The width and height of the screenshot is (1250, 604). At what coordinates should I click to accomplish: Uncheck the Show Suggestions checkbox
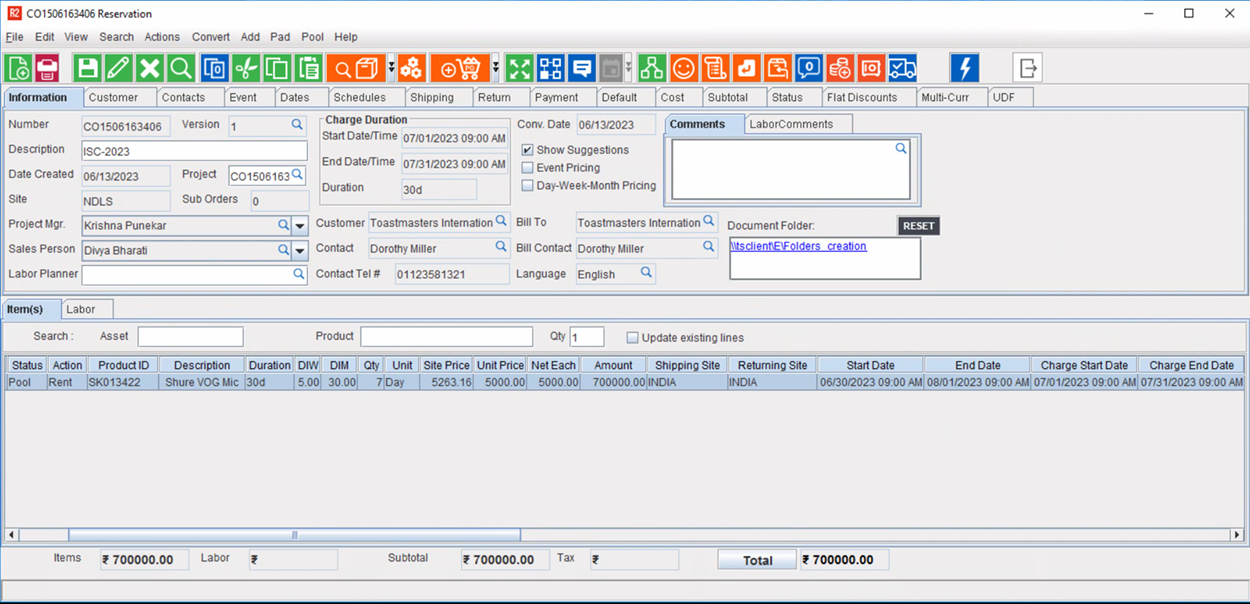(x=528, y=150)
